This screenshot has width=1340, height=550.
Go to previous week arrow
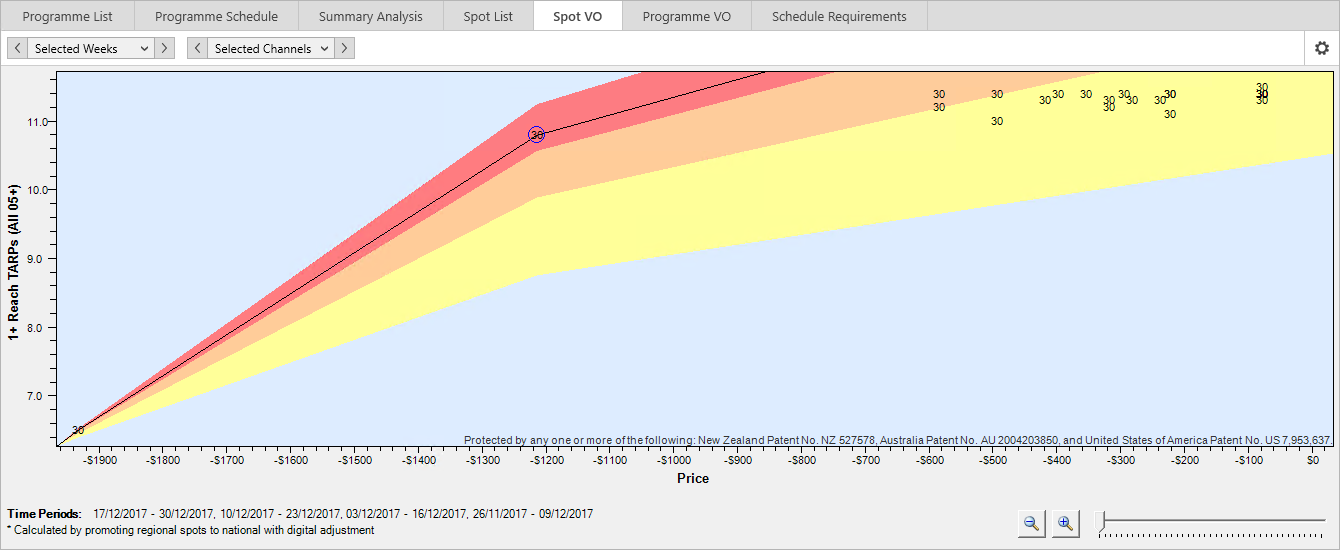pos(17,48)
